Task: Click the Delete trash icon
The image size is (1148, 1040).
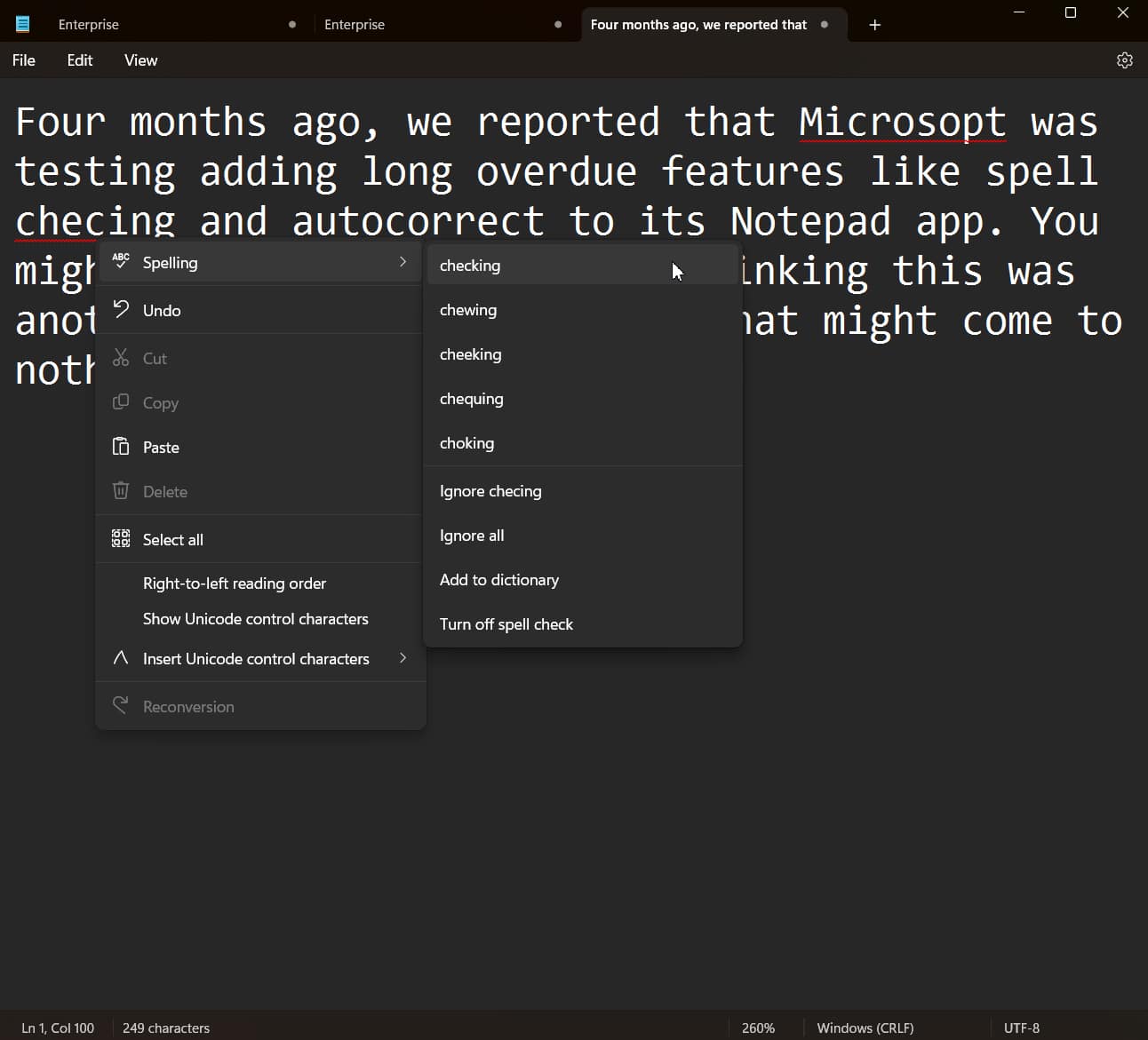Action: (x=121, y=491)
